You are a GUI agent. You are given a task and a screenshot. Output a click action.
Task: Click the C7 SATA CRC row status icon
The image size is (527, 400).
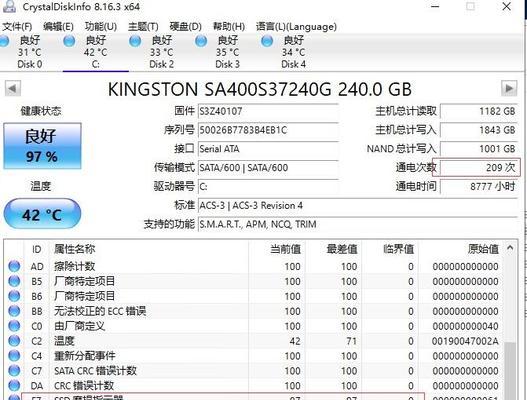[14, 370]
